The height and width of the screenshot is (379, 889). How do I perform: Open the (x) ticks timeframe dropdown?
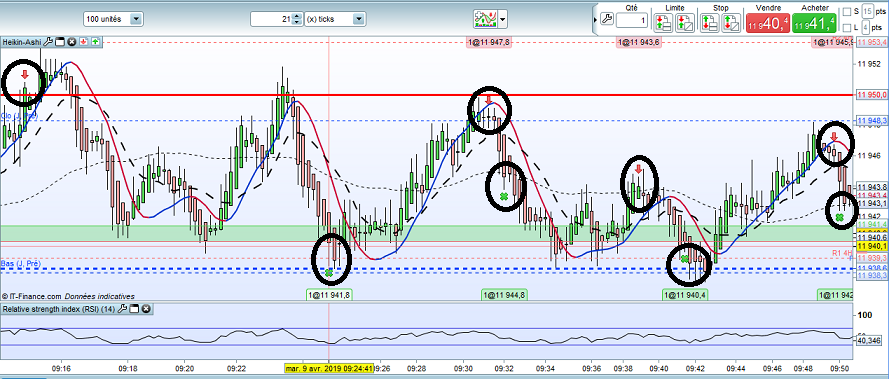pos(335,19)
